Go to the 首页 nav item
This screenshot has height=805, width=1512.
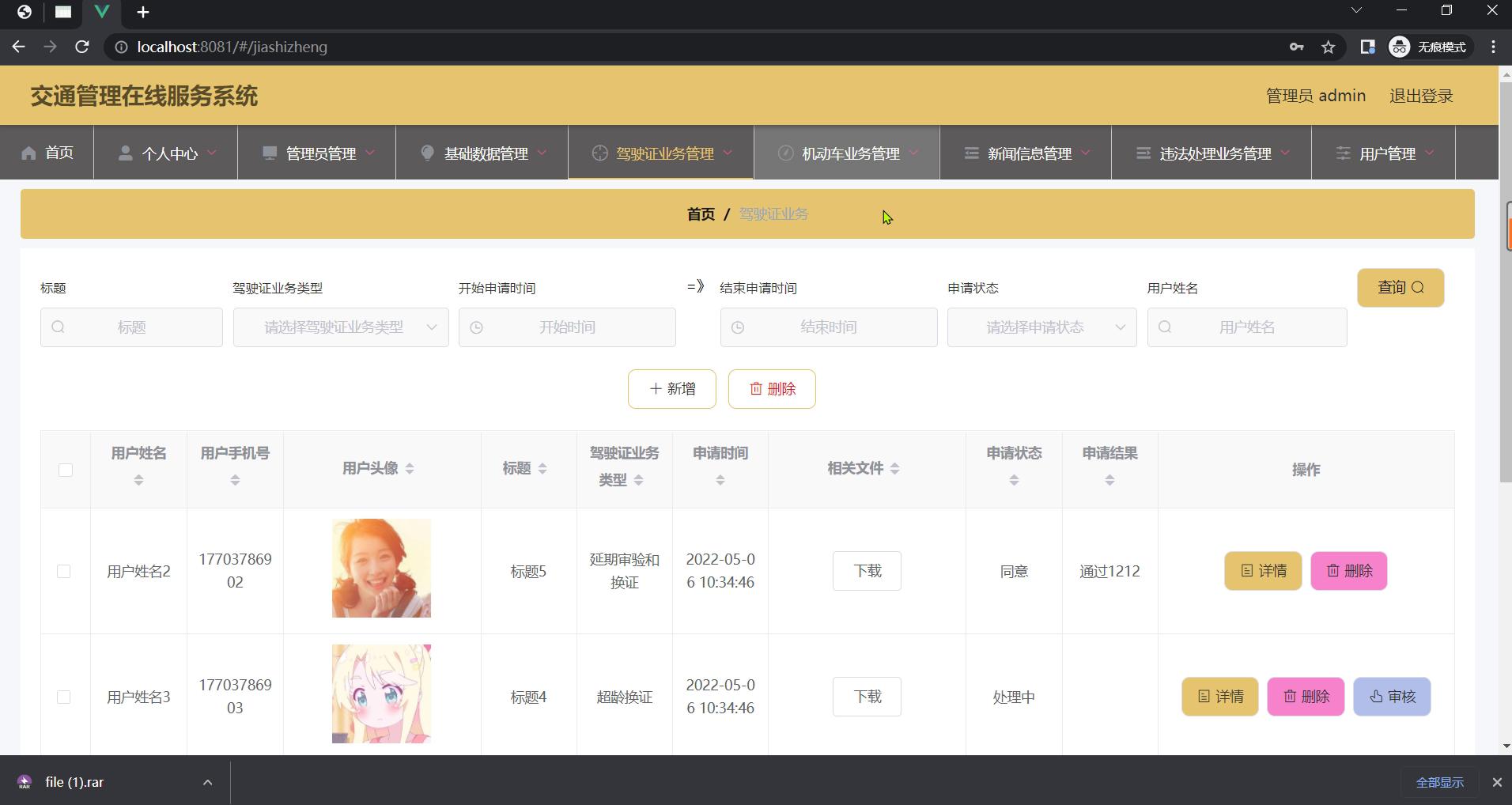tap(47, 153)
